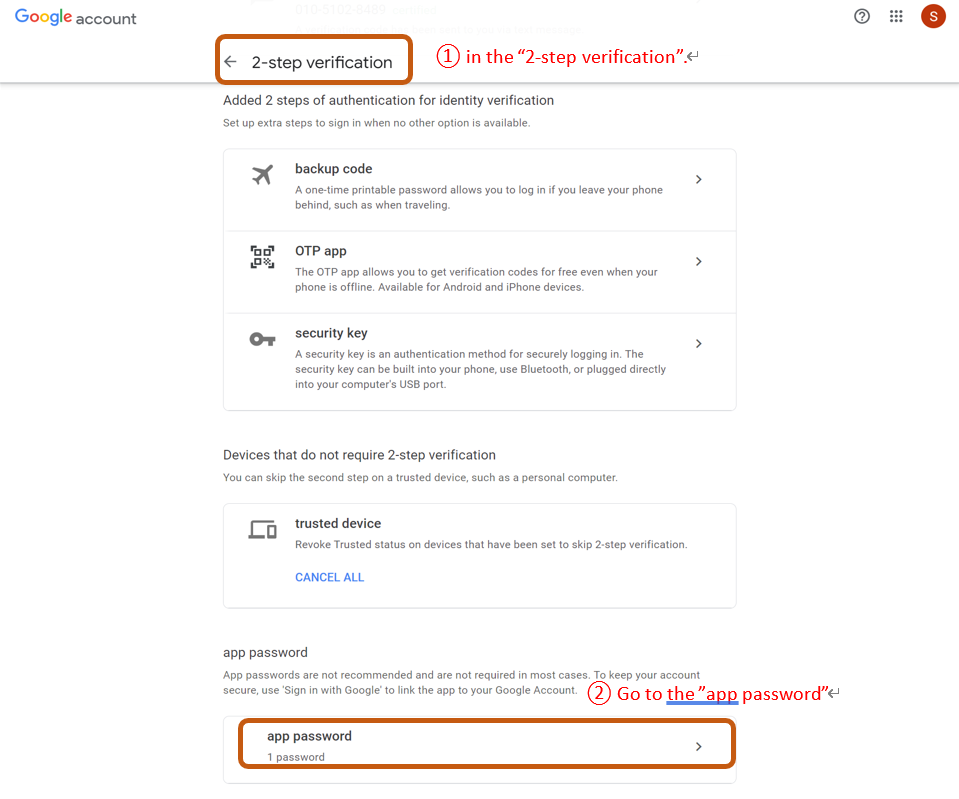Open app password row chevron
Screen dimensions: 959x799
[x=698, y=746]
